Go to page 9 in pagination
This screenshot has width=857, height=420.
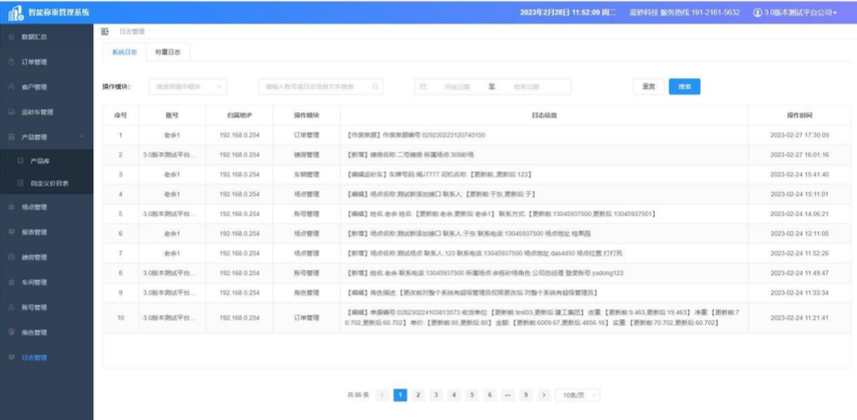pyautogui.click(x=525, y=395)
